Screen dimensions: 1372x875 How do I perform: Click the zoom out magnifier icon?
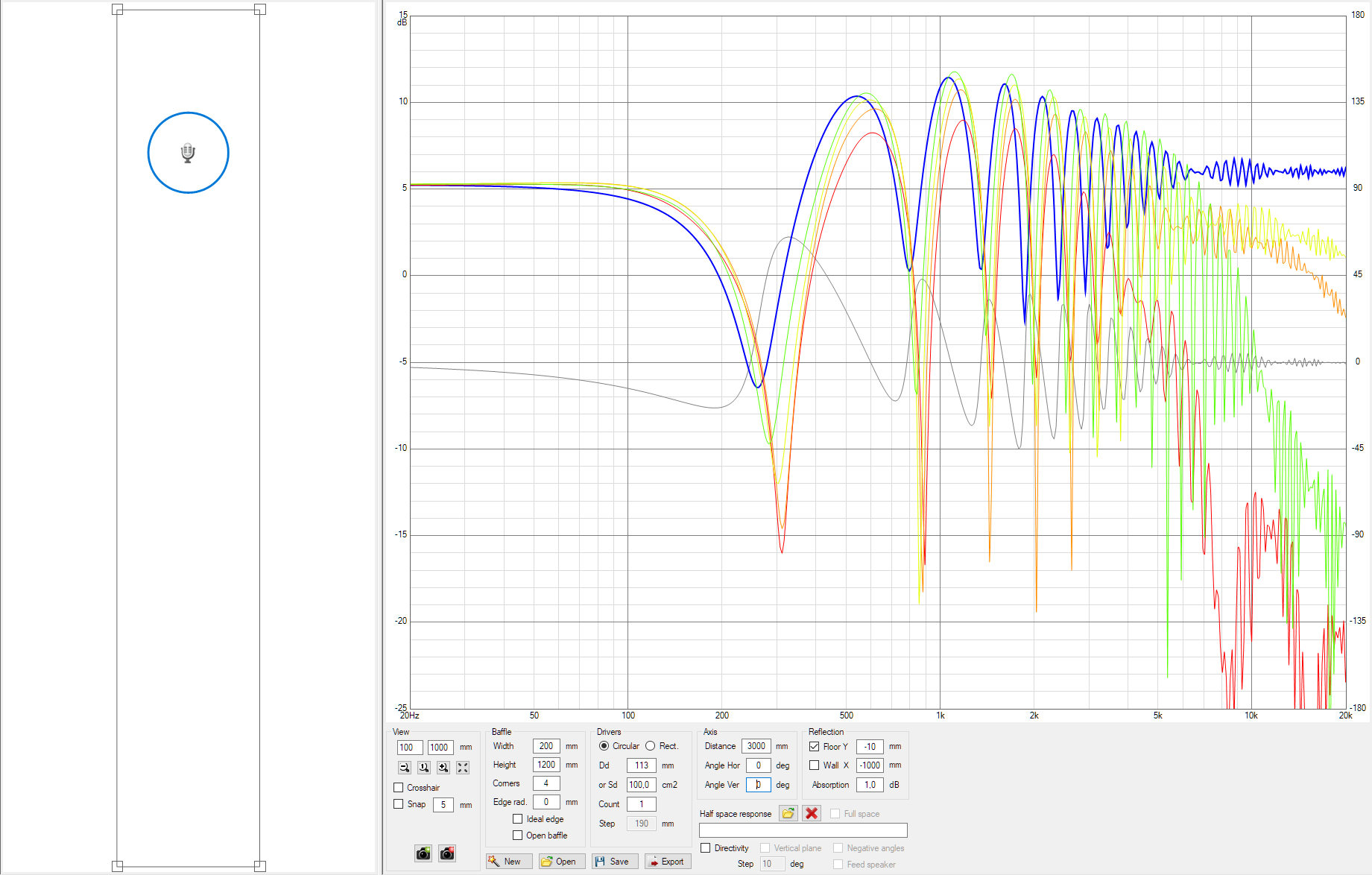405,767
